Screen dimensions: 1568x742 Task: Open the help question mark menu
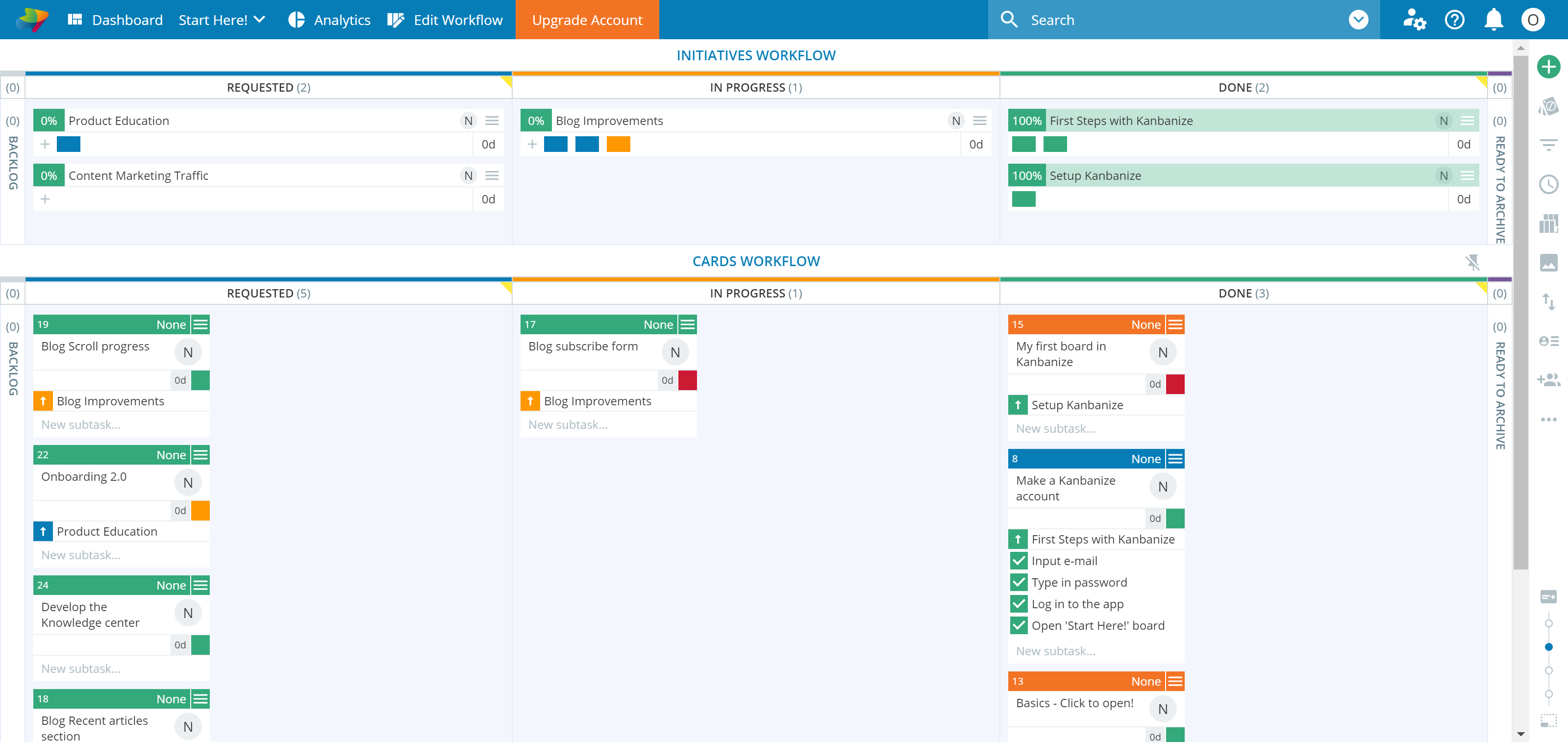click(x=1455, y=20)
